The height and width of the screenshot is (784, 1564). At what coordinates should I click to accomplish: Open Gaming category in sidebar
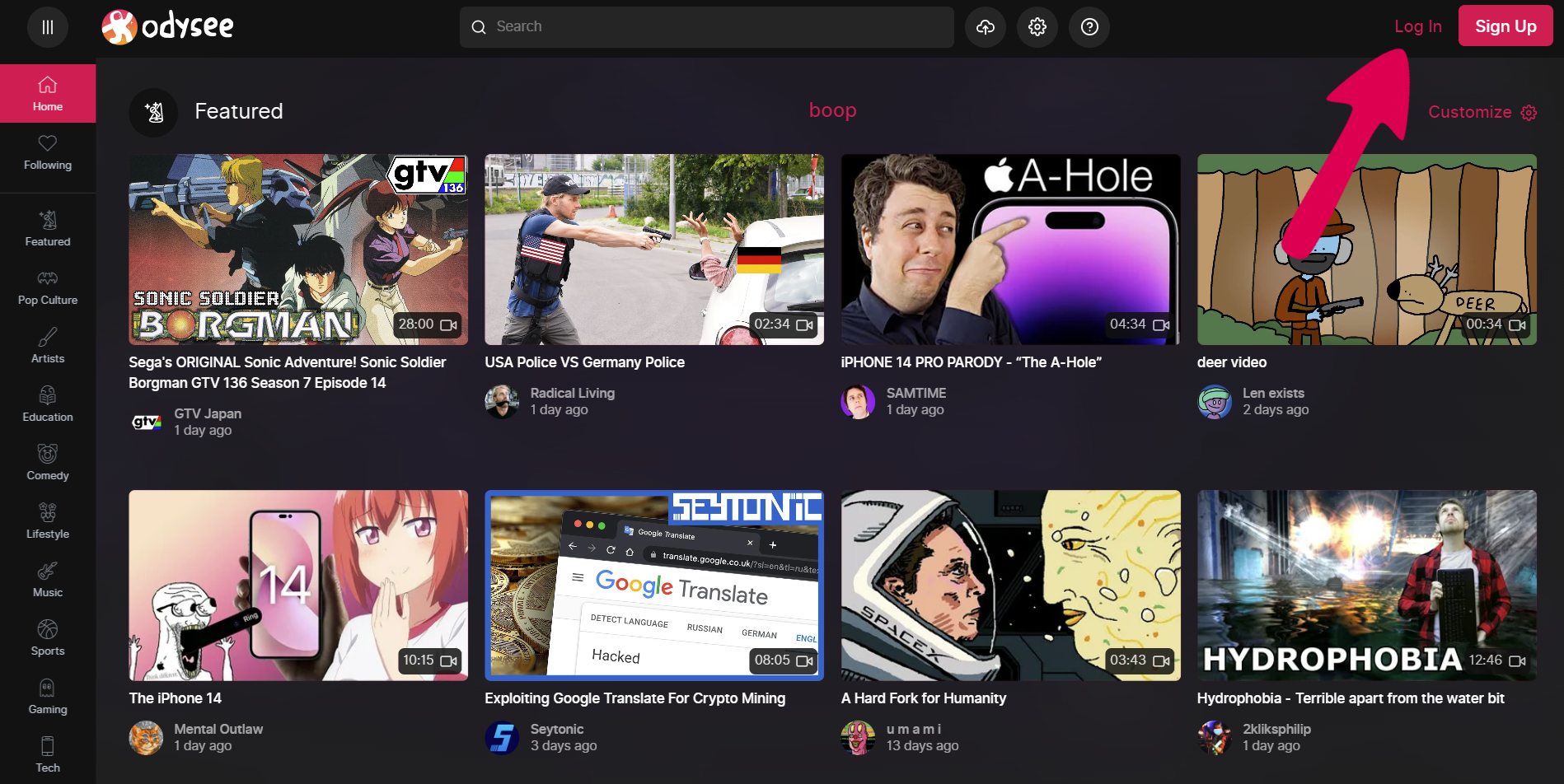coord(48,697)
